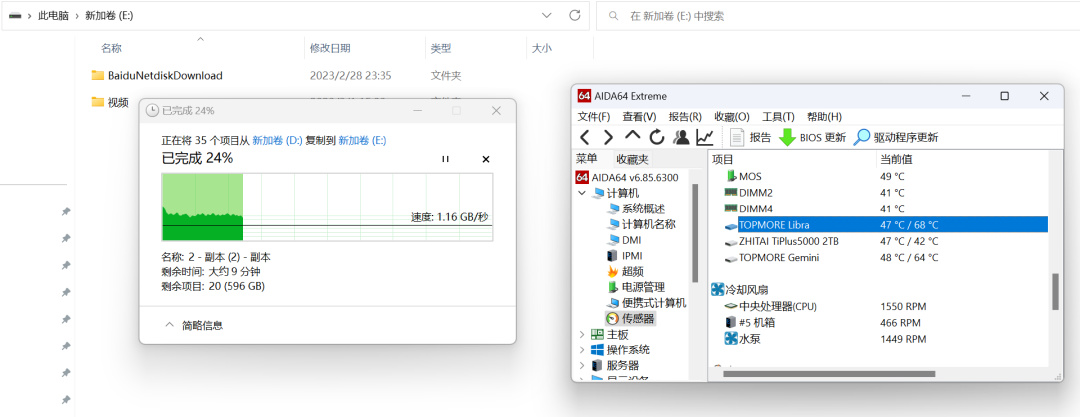Expand the 主板 tree node
Image resolution: width=1080 pixels, height=417 pixels.
pos(582,334)
